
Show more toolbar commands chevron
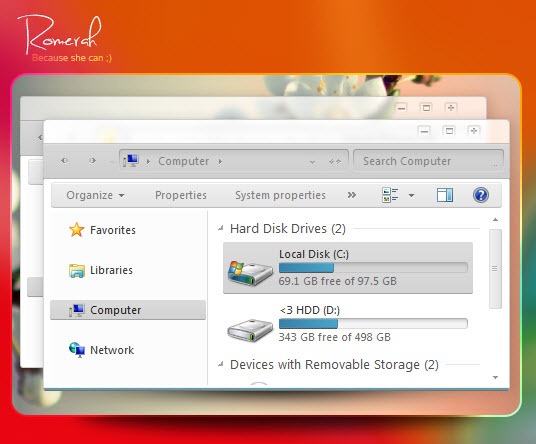(352, 195)
